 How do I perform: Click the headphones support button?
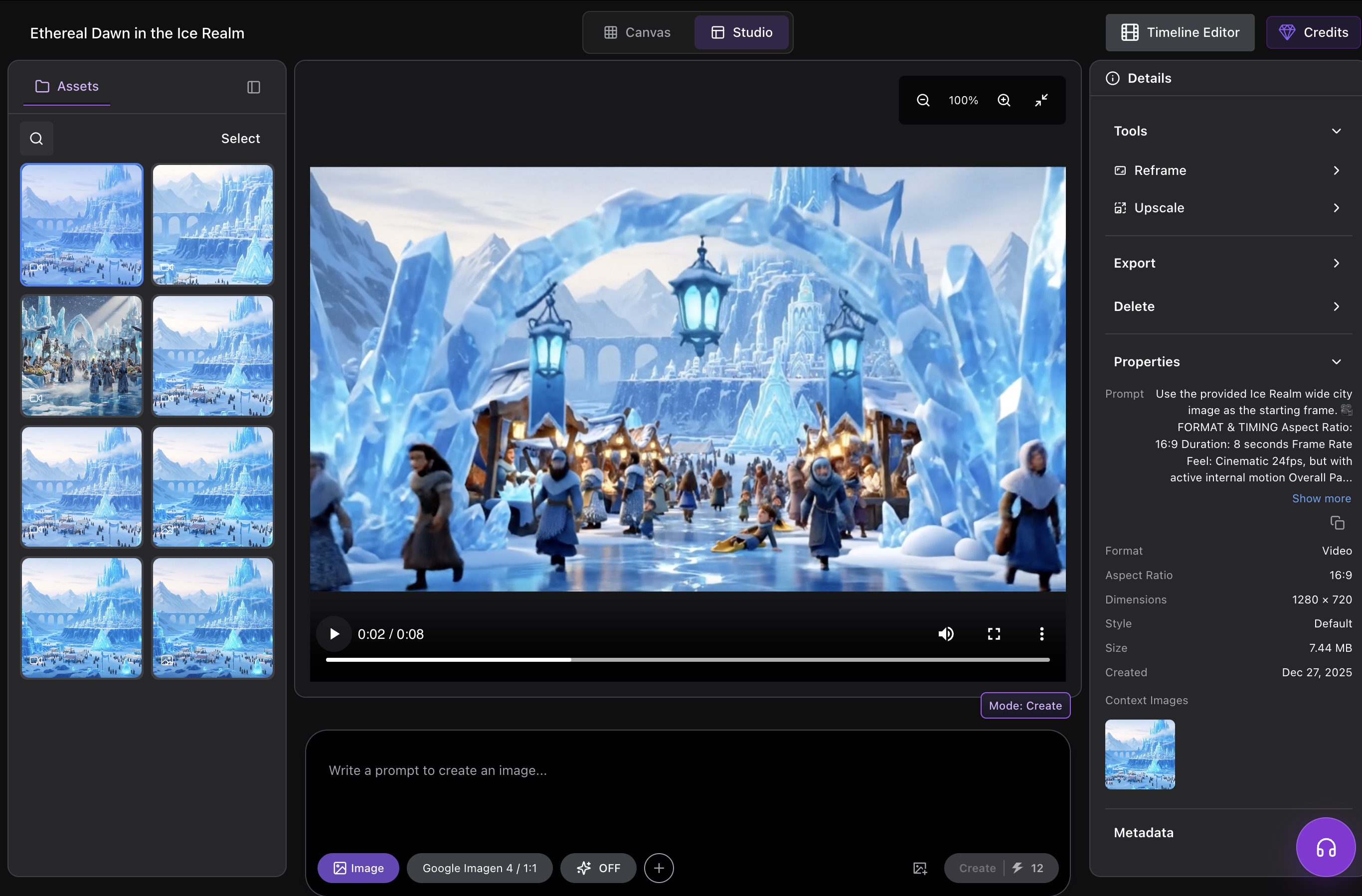pos(1326,847)
